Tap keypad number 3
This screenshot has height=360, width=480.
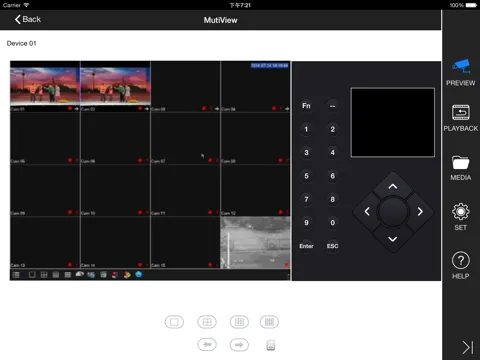tap(306, 153)
